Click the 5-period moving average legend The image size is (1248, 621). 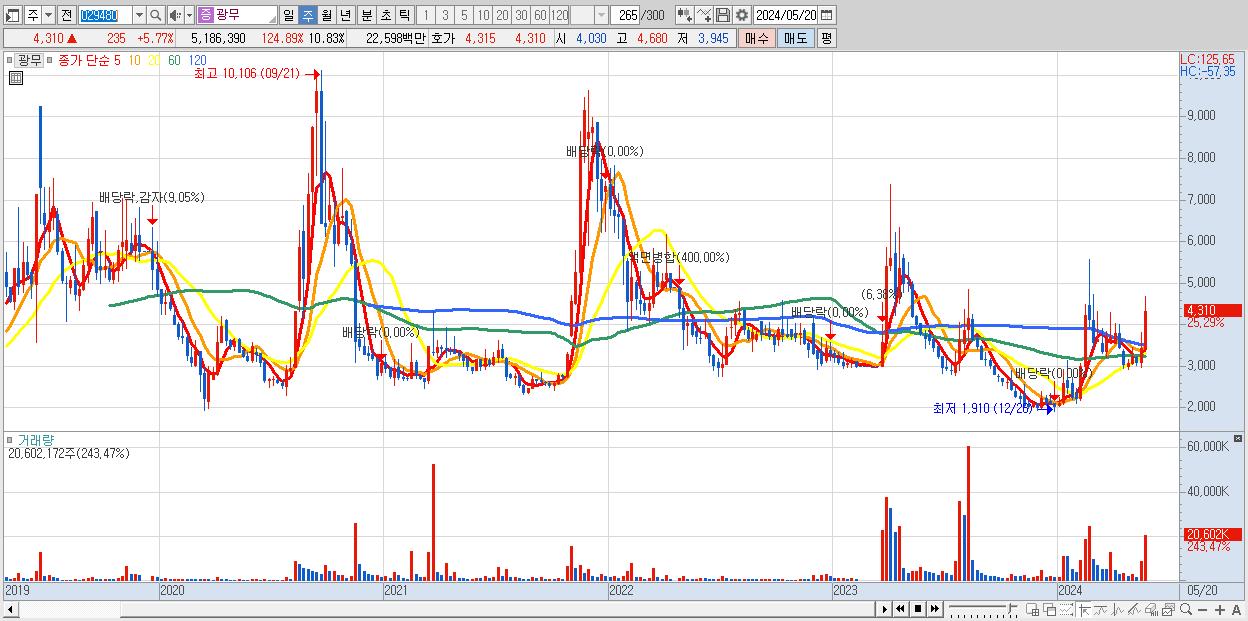coord(117,60)
